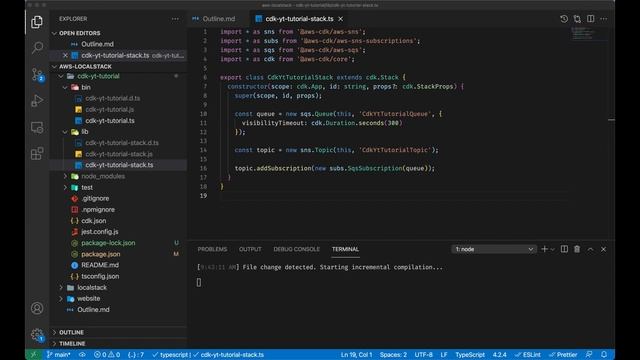Switch to the Output panel tab
The image size is (640, 360).
(250, 249)
